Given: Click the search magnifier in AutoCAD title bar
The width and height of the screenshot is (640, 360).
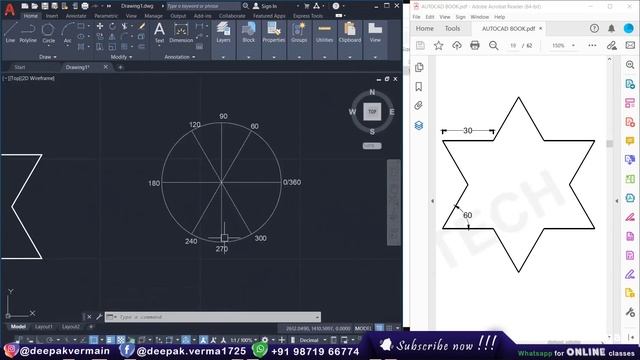Looking at the screenshot, I should [246, 6].
